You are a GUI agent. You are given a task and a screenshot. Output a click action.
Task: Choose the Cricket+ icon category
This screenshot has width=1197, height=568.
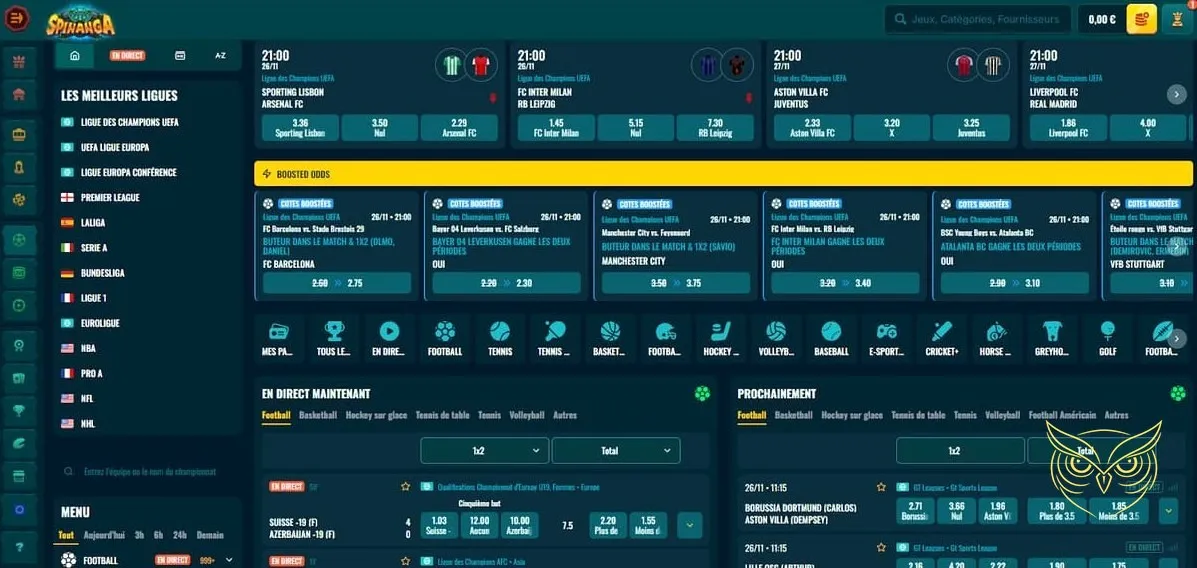coord(942,339)
